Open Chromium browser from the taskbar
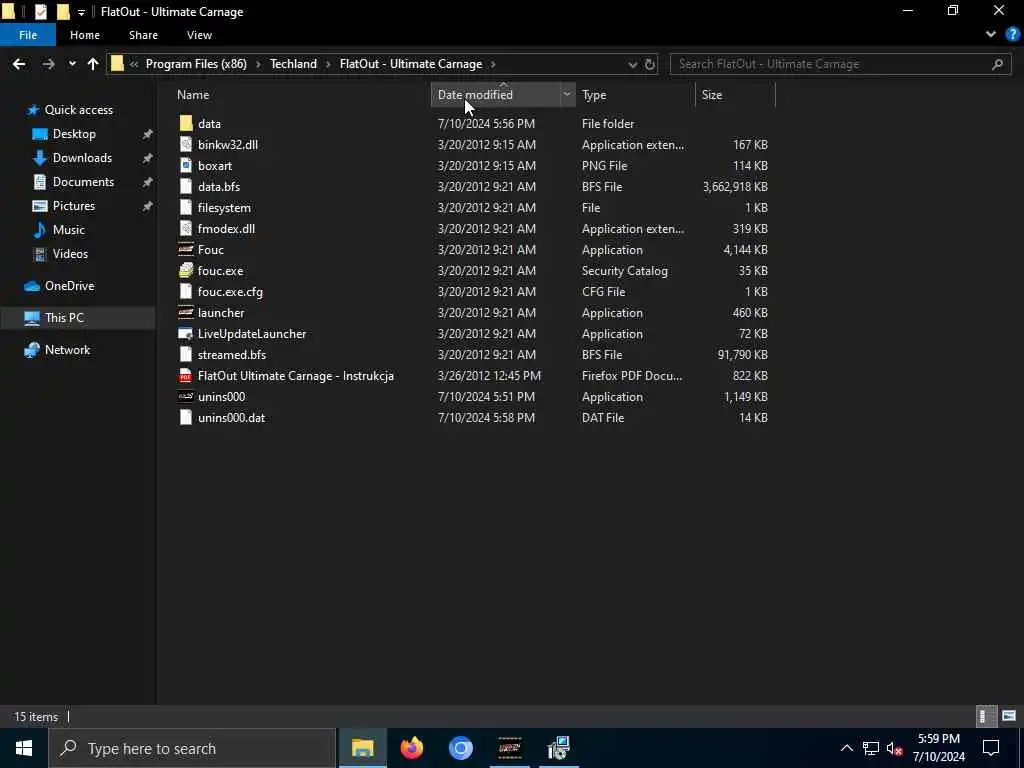 point(460,748)
